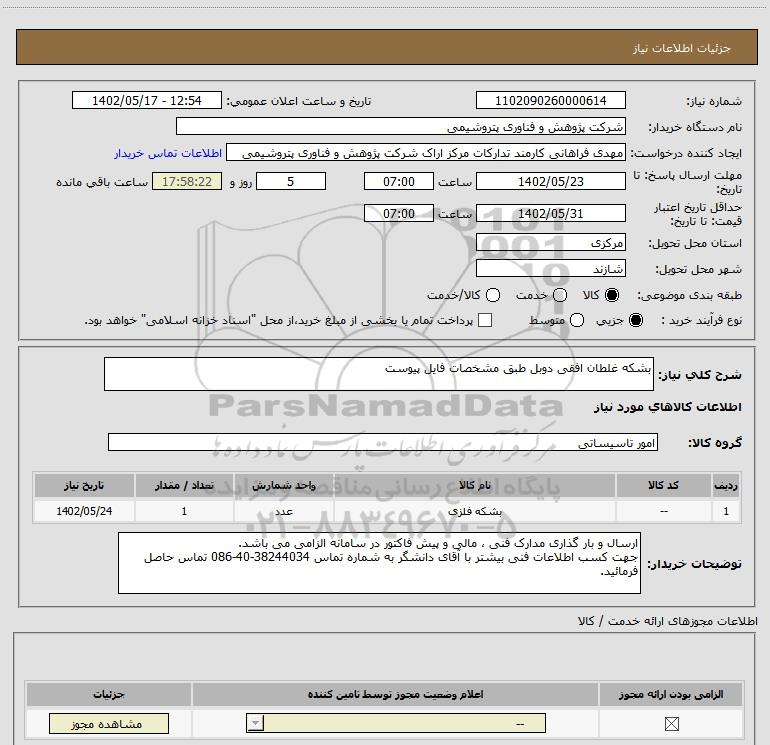Select the متوسط purchase type radio
This screenshot has height=745, width=770.
tap(577, 320)
